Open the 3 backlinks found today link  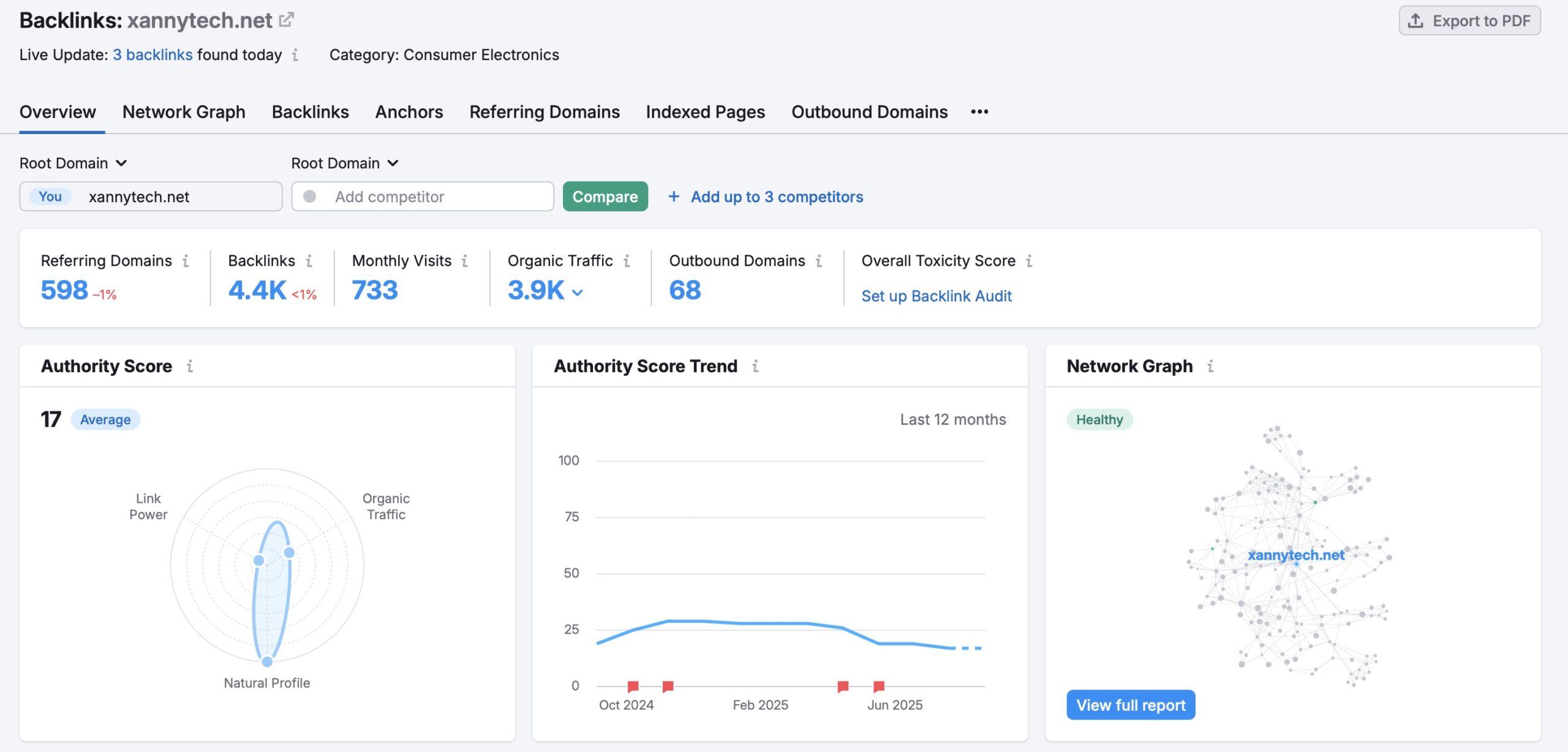[x=153, y=55]
